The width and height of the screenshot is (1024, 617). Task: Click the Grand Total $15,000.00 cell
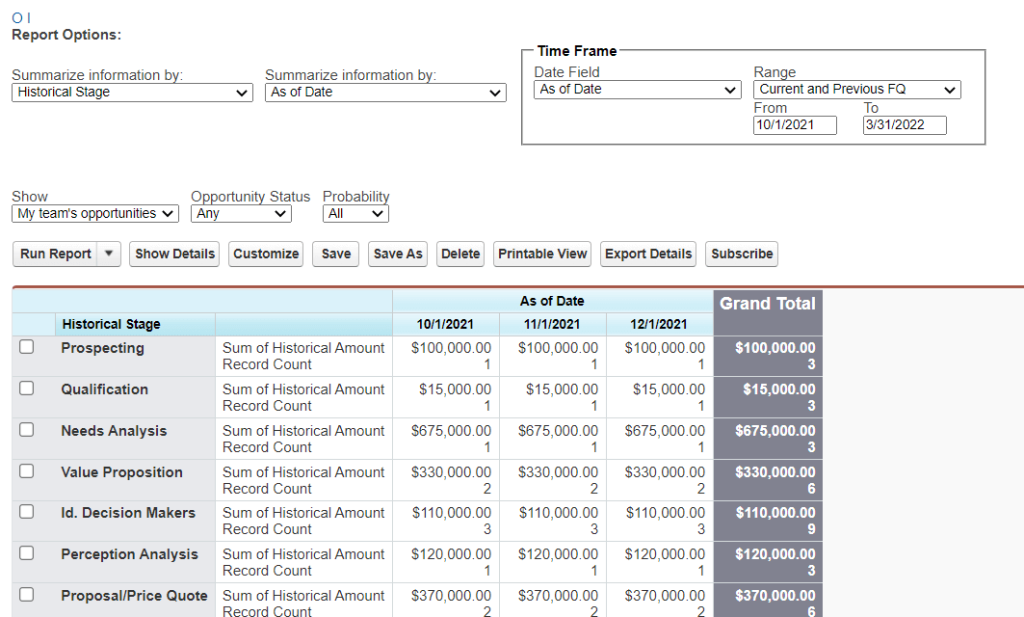coord(779,390)
